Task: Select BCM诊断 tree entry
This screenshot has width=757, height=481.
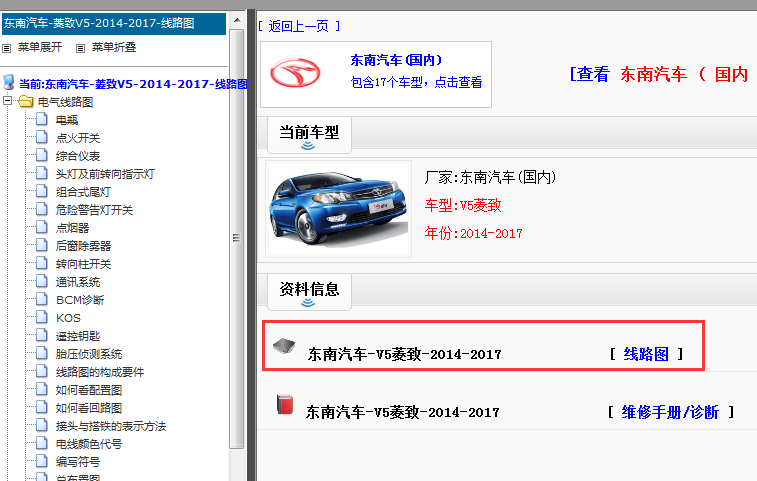Action: pos(80,300)
